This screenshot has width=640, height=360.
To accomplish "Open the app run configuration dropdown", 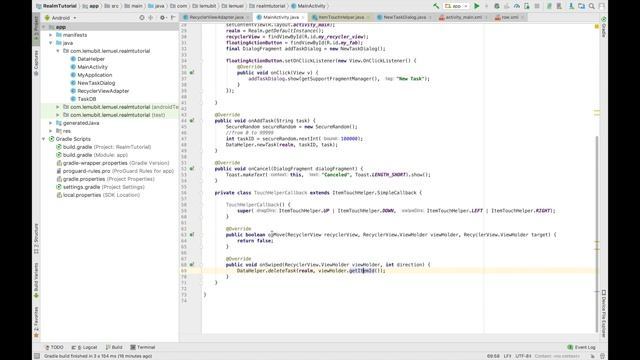I will [x=456, y=6].
